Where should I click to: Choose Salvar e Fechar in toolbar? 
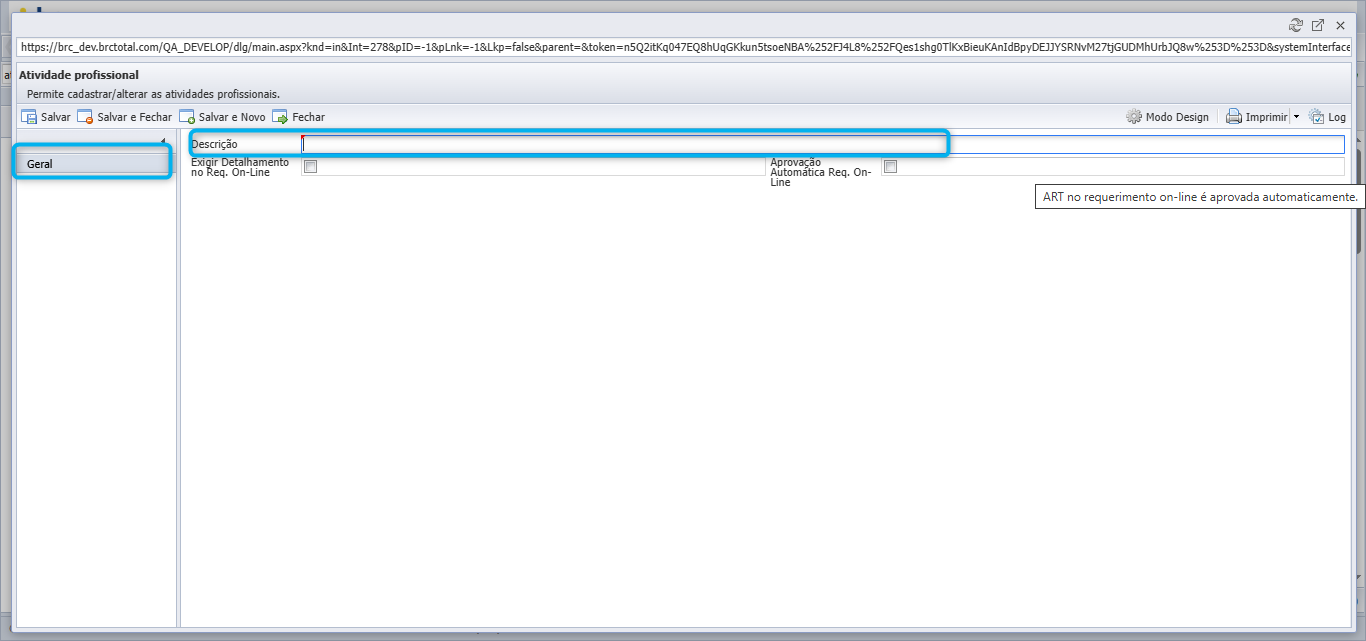click(x=125, y=117)
